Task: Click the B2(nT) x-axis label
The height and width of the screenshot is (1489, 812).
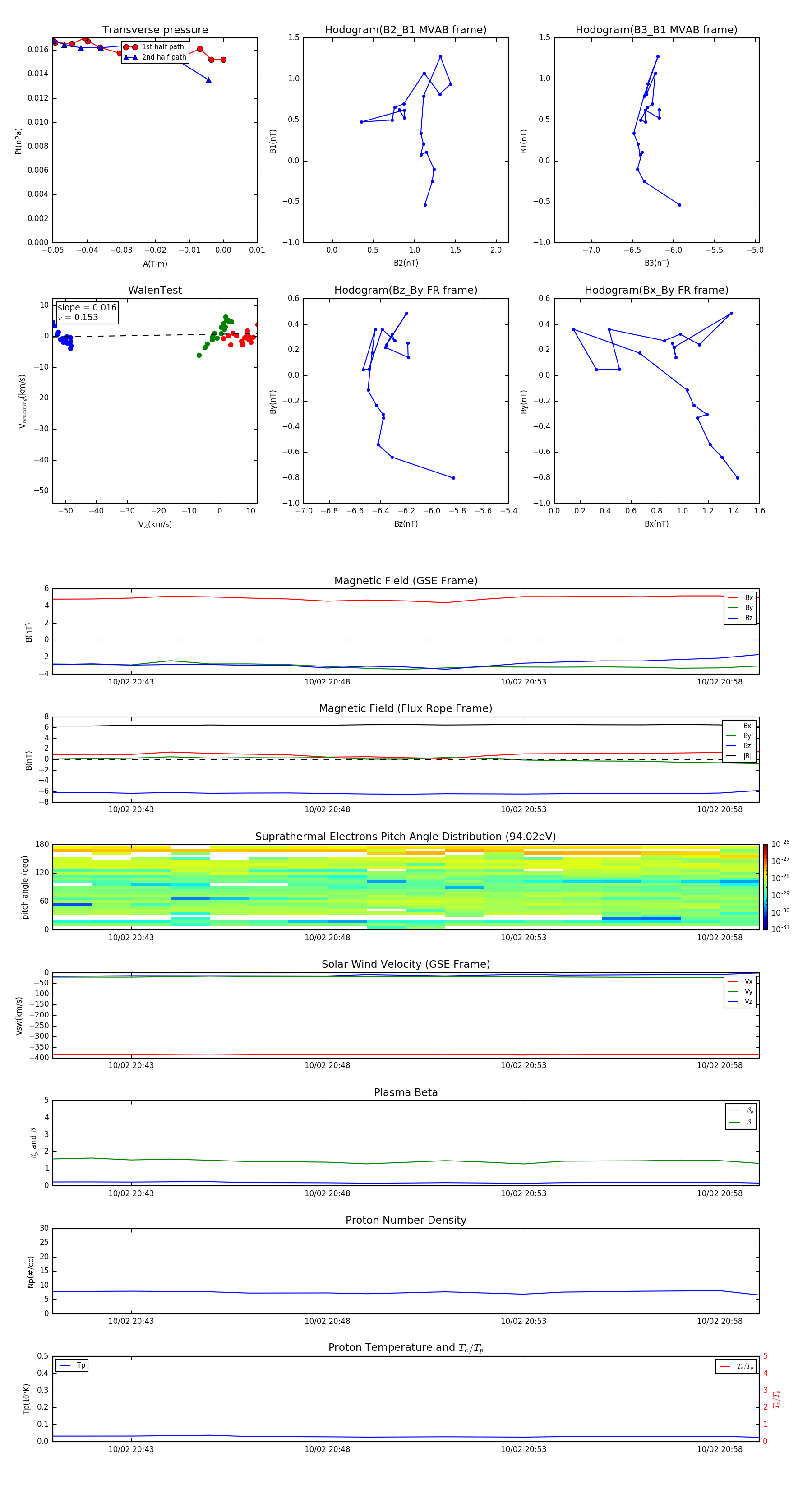Action: click(x=406, y=263)
